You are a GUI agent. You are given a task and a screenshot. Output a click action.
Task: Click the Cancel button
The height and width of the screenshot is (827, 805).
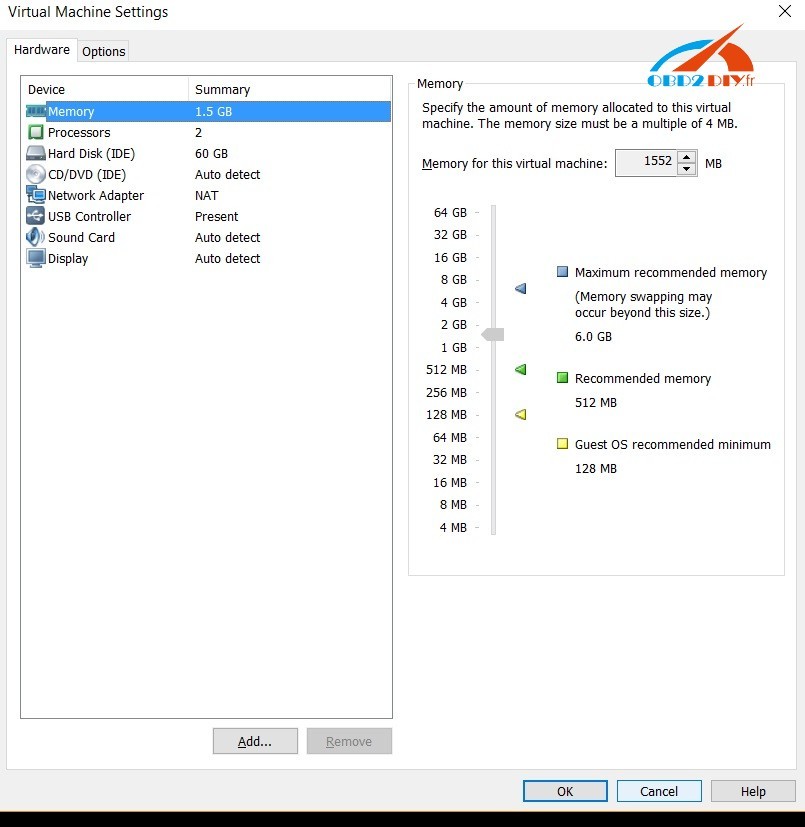coord(659,791)
